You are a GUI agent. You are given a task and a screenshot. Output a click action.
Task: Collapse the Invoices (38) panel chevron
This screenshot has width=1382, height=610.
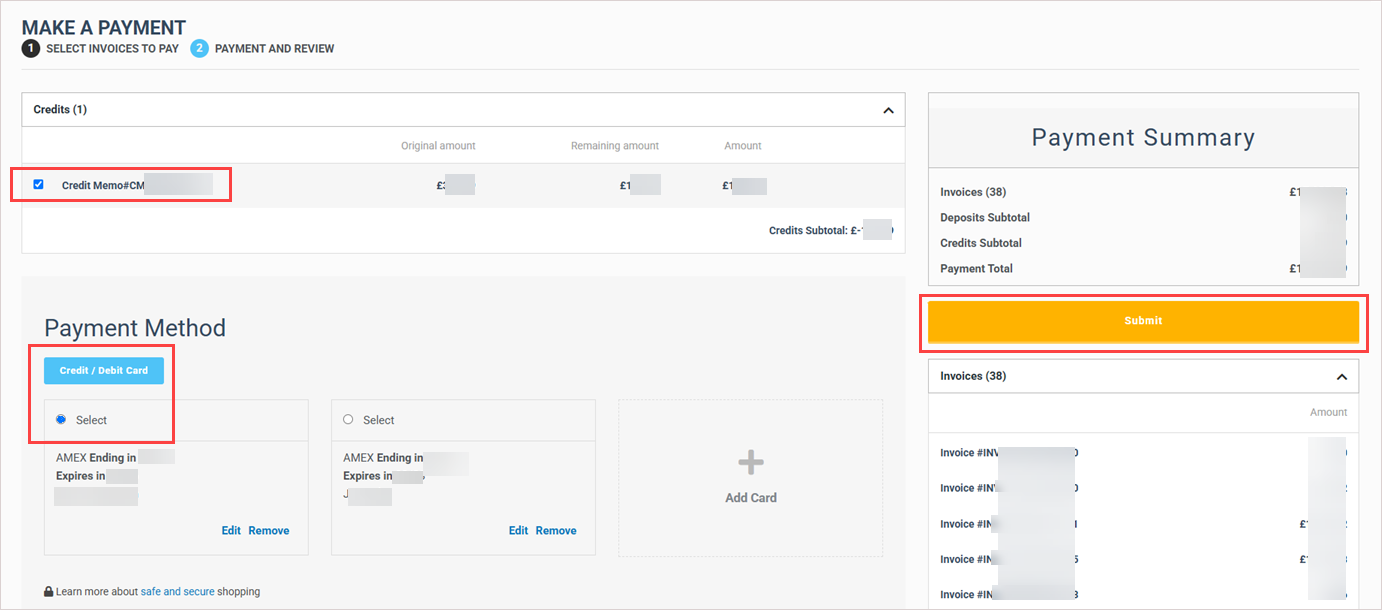1341,377
